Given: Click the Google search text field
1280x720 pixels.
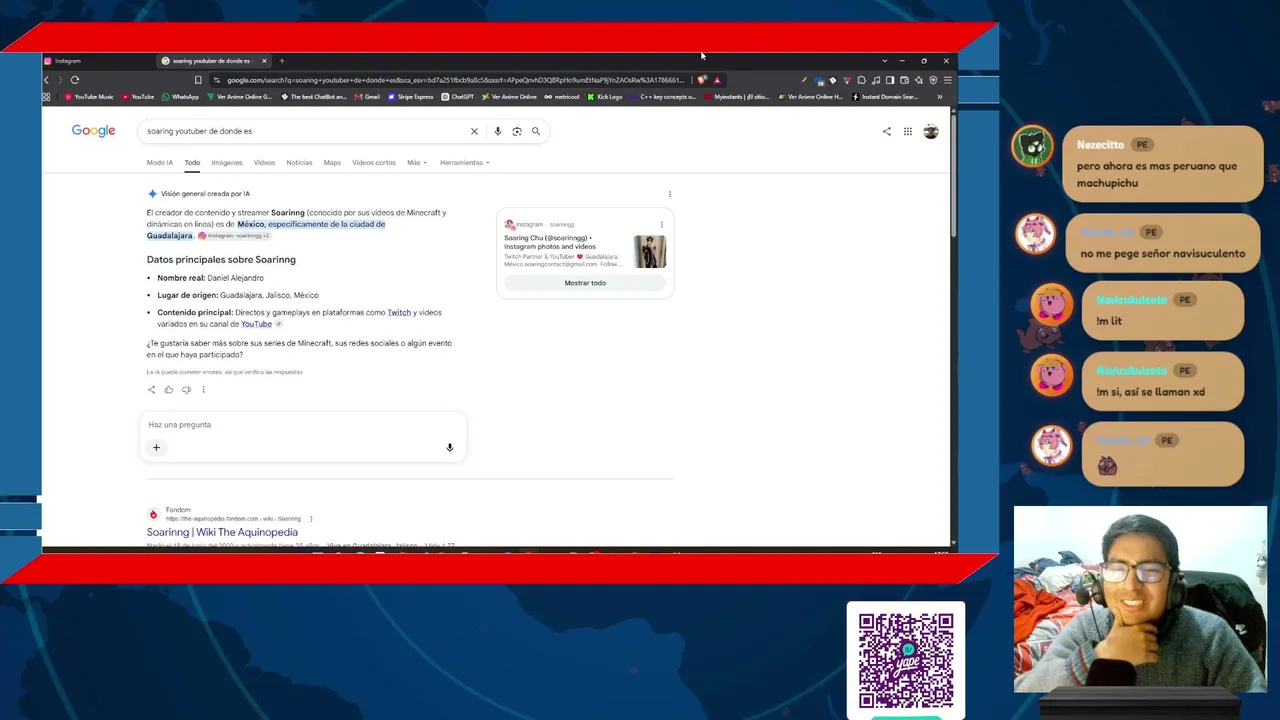Looking at the screenshot, I should click(x=305, y=131).
